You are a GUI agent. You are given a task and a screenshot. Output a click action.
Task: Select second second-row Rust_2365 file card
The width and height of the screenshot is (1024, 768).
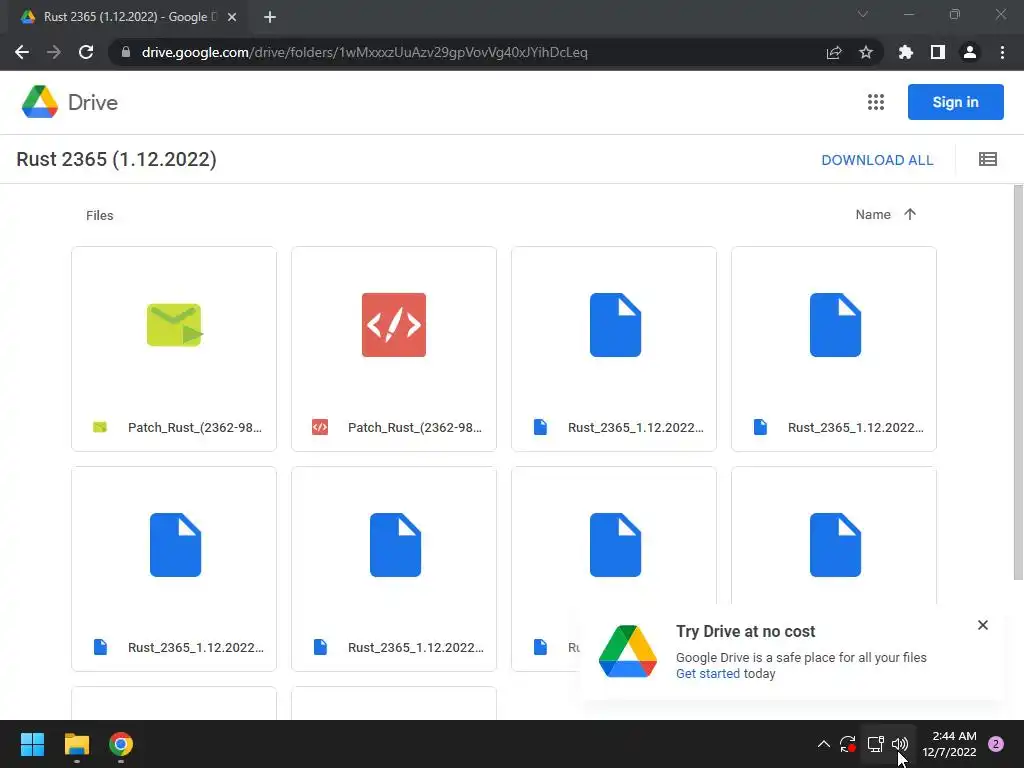[x=394, y=569]
